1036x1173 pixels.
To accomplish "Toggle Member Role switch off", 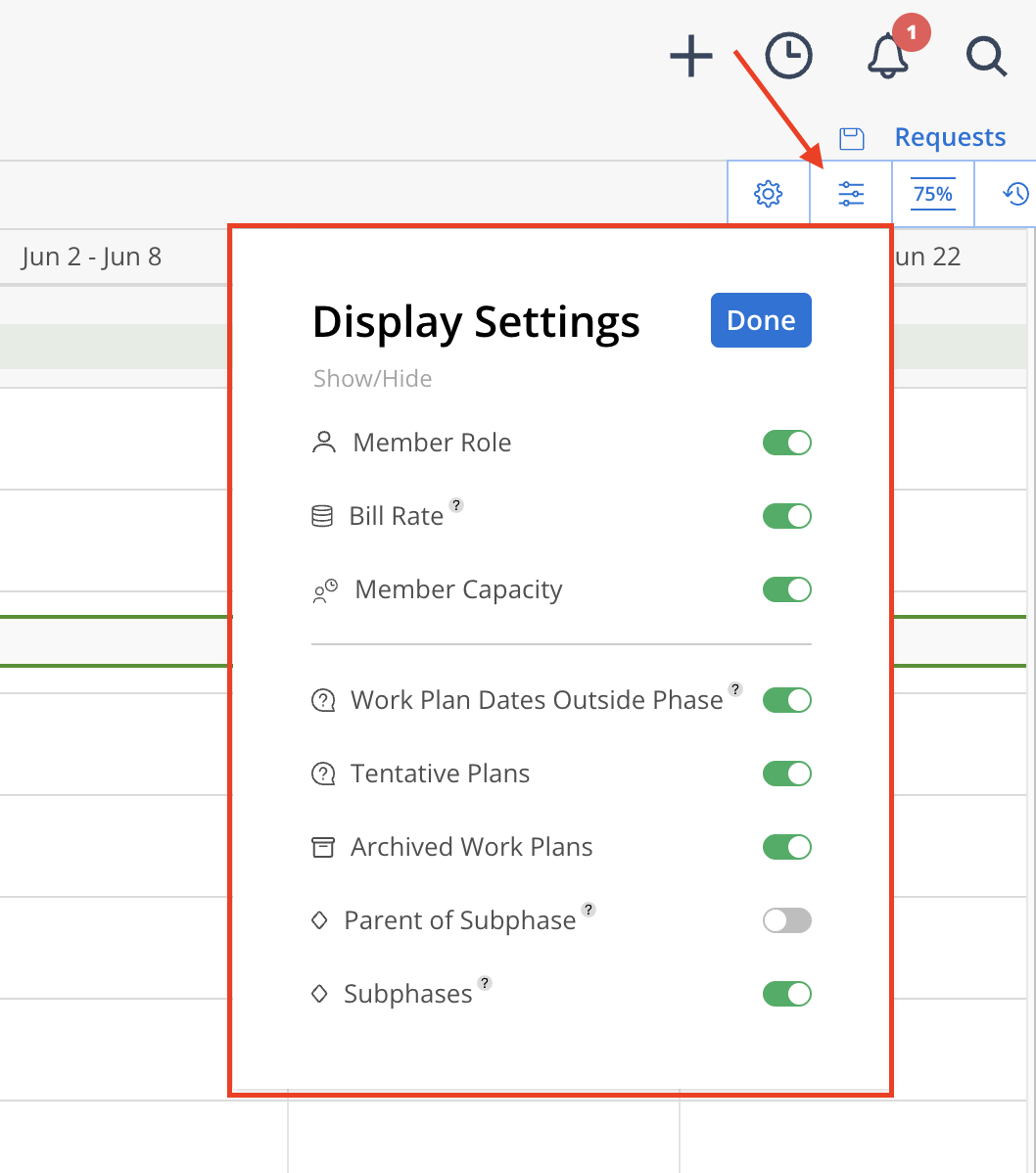I will [787, 443].
